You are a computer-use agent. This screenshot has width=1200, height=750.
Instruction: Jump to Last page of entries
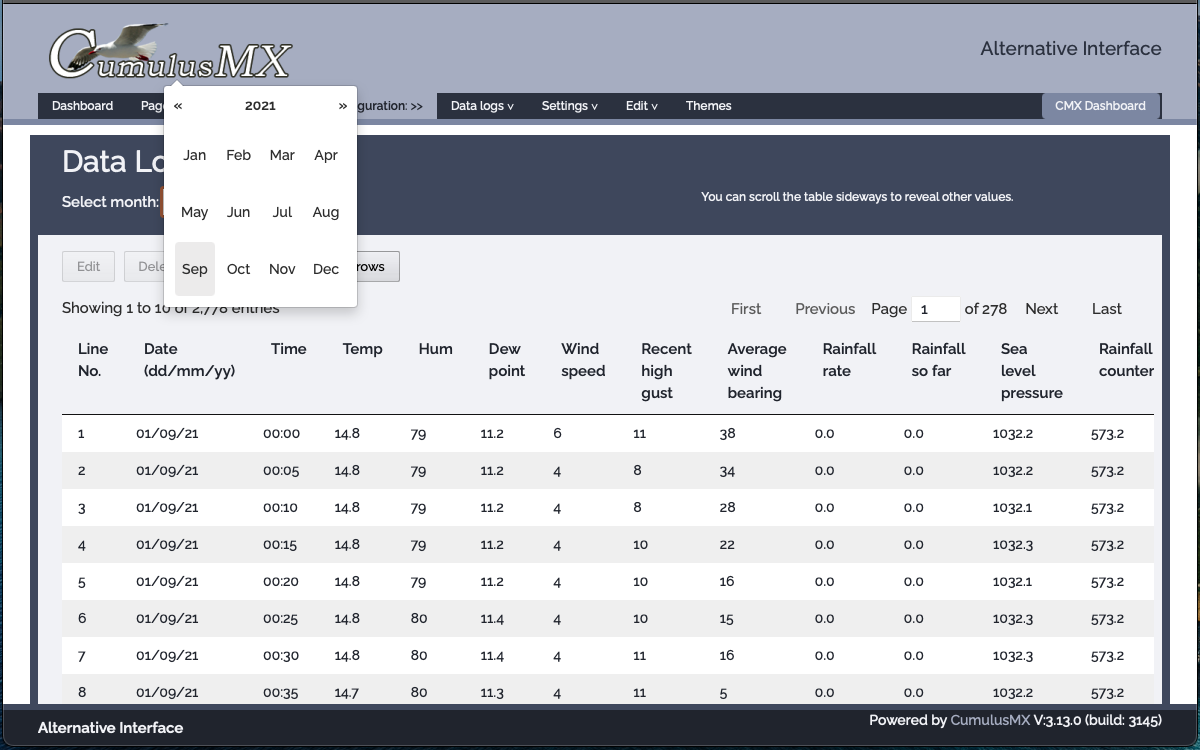pyautogui.click(x=1106, y=309)
